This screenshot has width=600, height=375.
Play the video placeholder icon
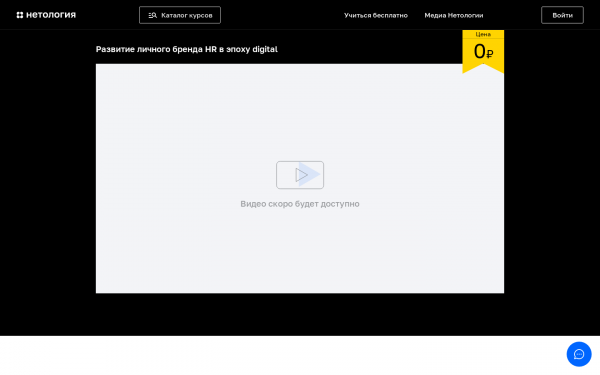point(300,175)
